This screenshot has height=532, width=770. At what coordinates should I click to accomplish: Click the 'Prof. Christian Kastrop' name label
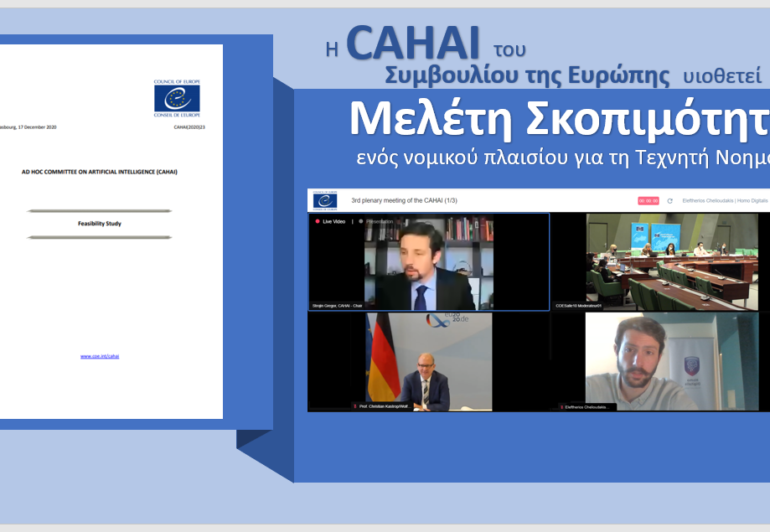coord(385,406)
